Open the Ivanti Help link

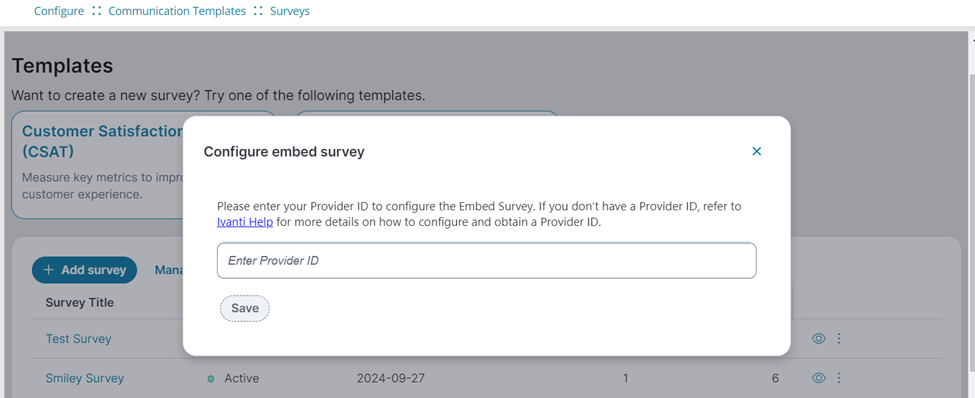245,222
